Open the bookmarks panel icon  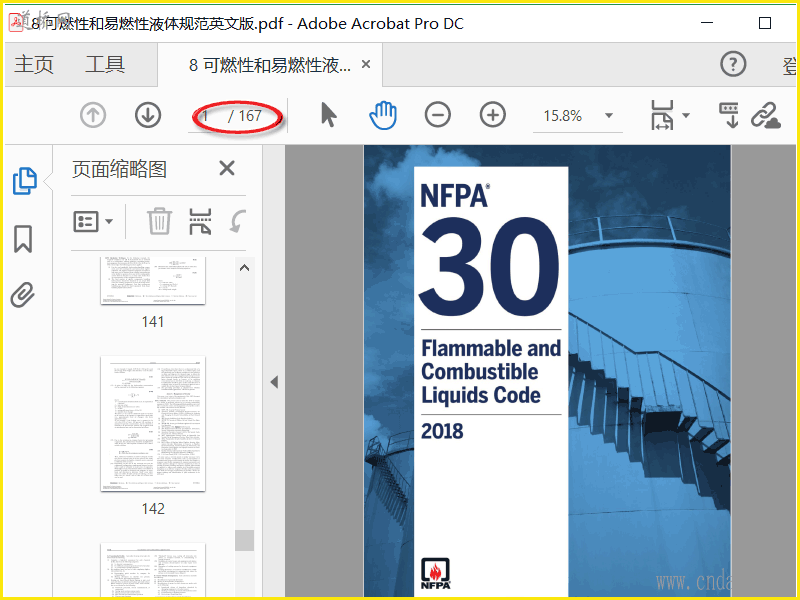pyautogui.click(x=23, y=239)
